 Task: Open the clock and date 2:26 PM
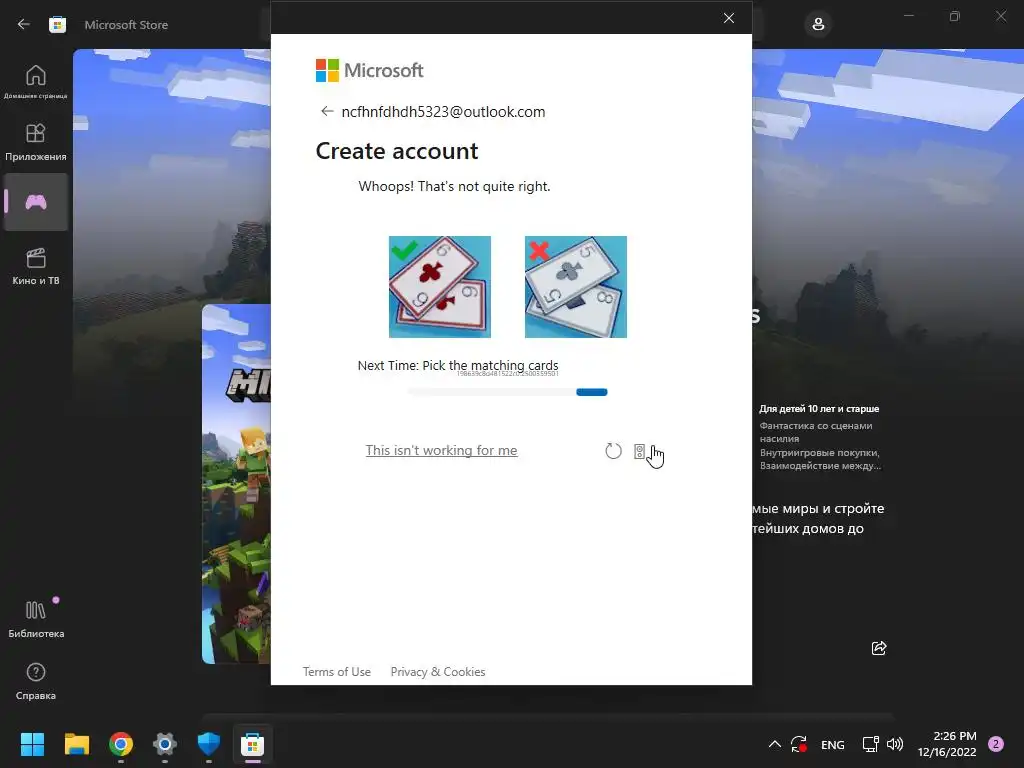pos(947,744)
